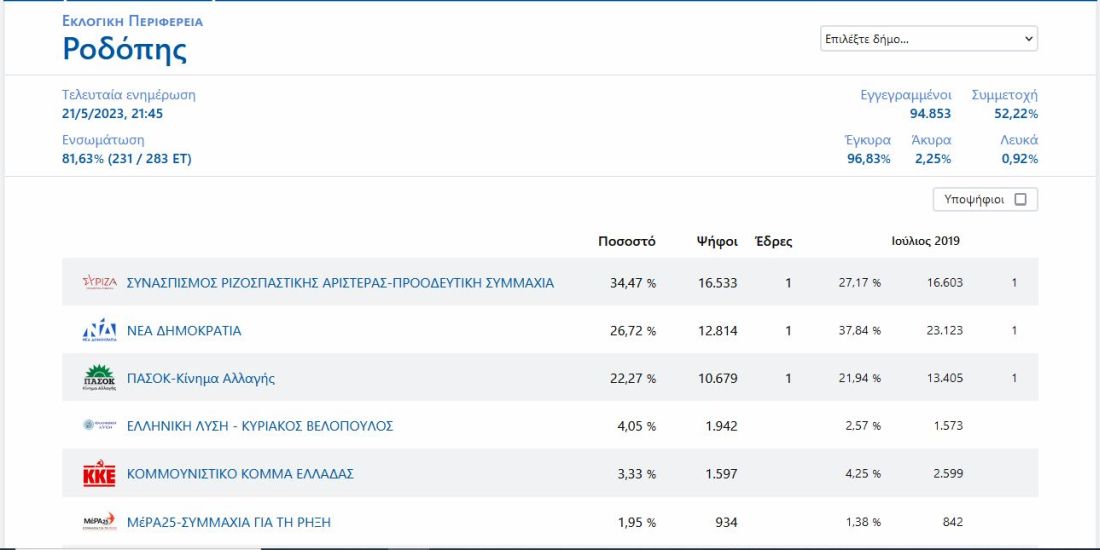
Task: Click the 2019 votes 16.603
Action: tap(944, 283)
